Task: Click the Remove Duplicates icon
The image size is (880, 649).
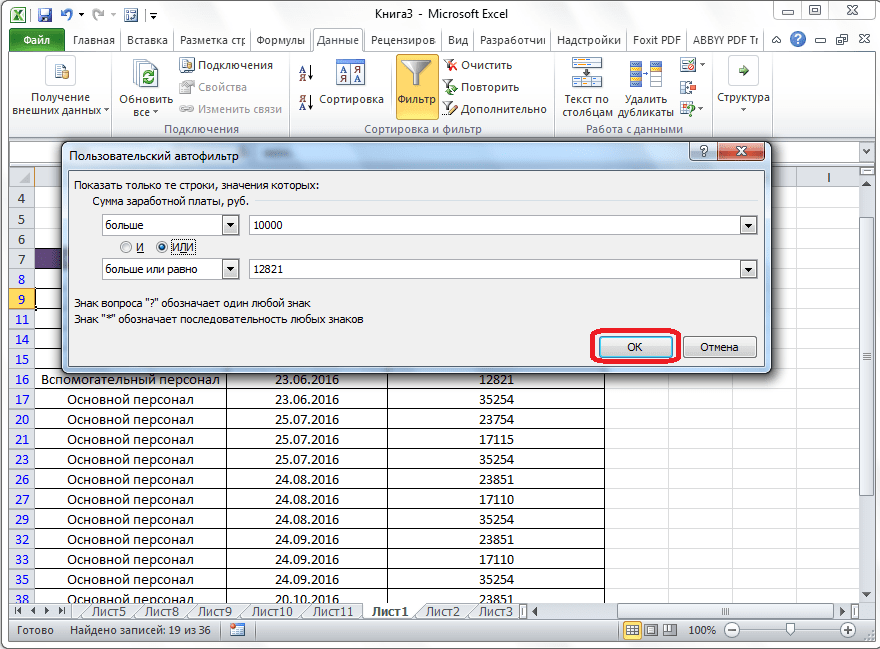Action: tap(645, 73)
